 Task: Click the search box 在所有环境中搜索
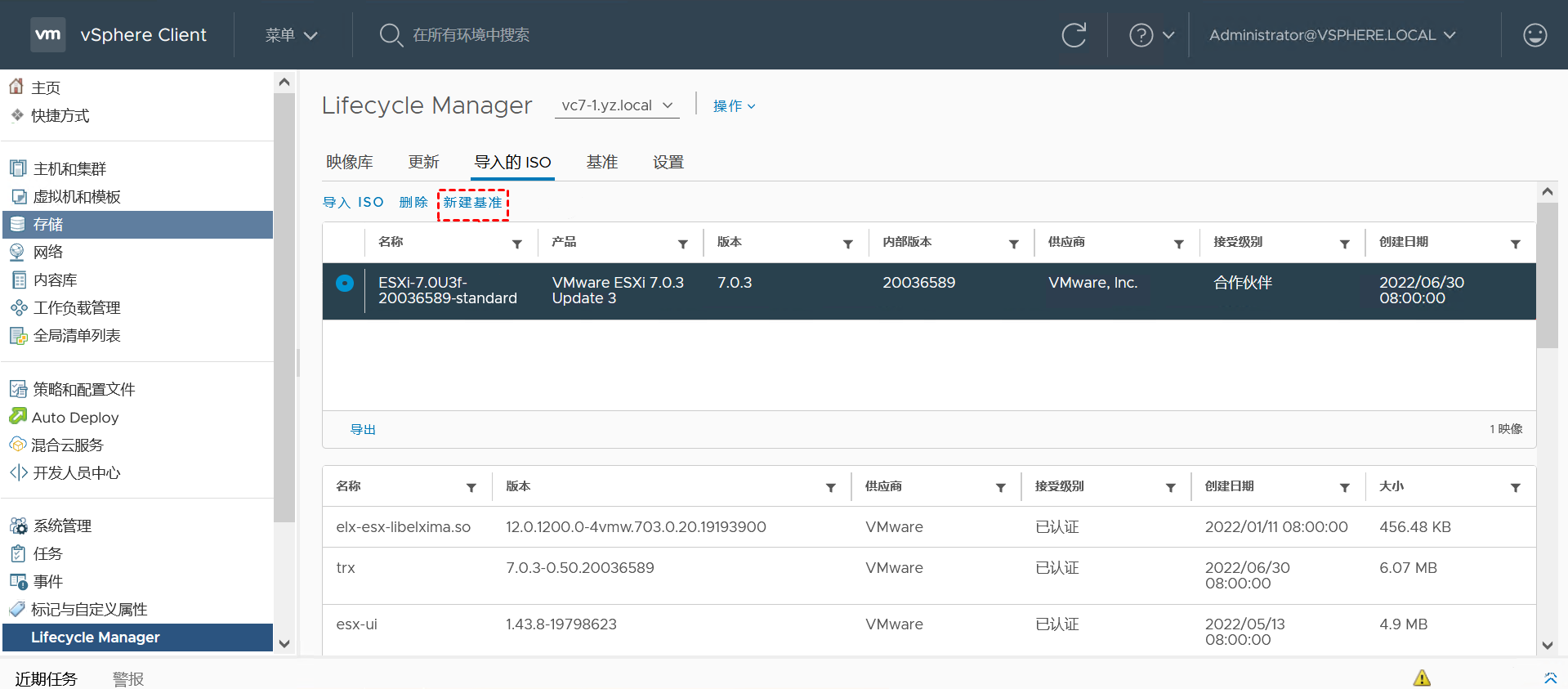pos(471,35)
